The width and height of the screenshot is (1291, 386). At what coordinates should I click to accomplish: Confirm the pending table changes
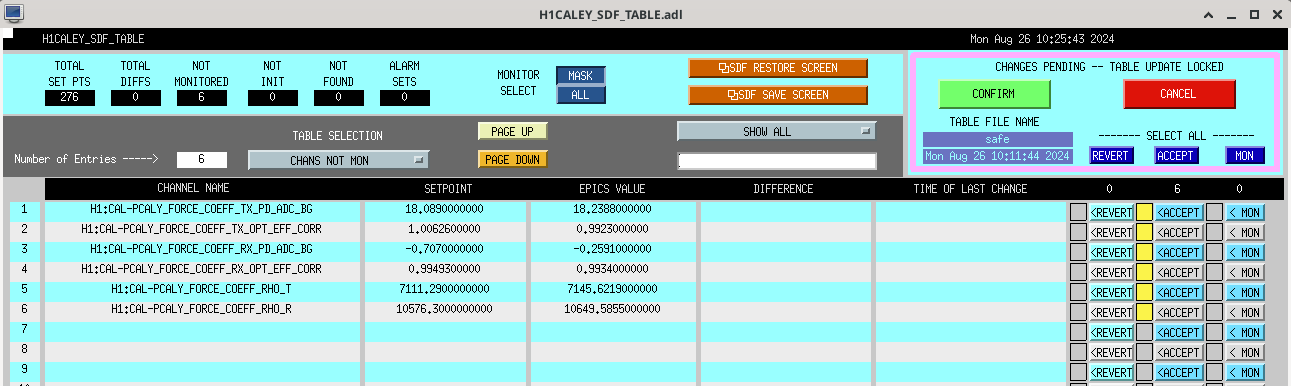click(x=994, y=93)
